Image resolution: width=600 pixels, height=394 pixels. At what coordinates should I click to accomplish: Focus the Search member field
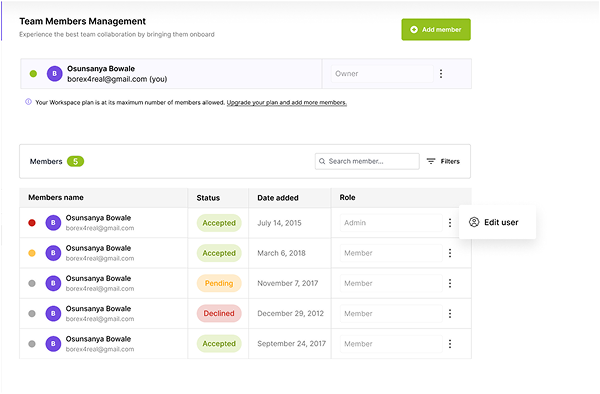point(367,161)
